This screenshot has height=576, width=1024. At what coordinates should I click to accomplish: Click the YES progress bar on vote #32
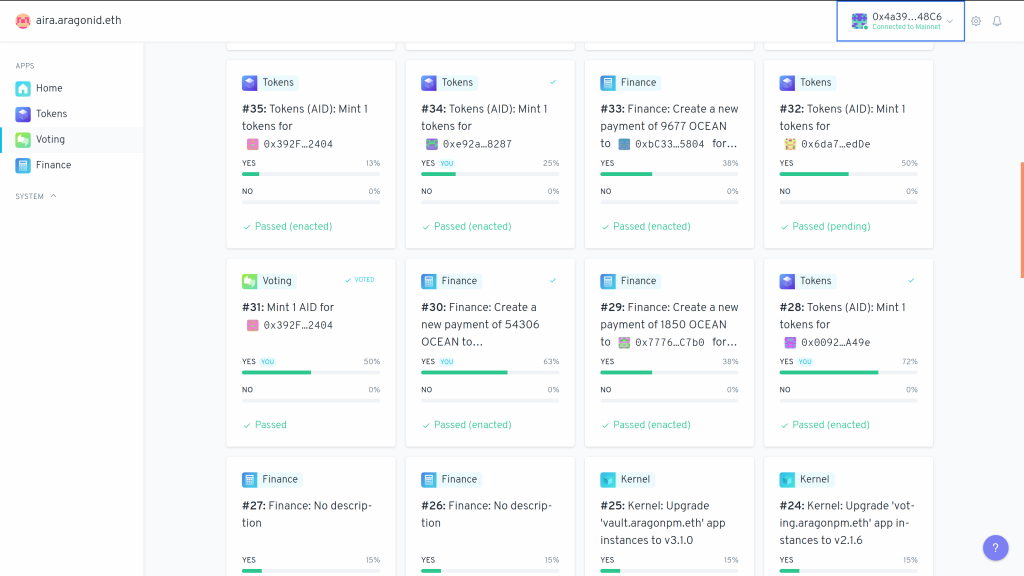click(x=848, y=174)
